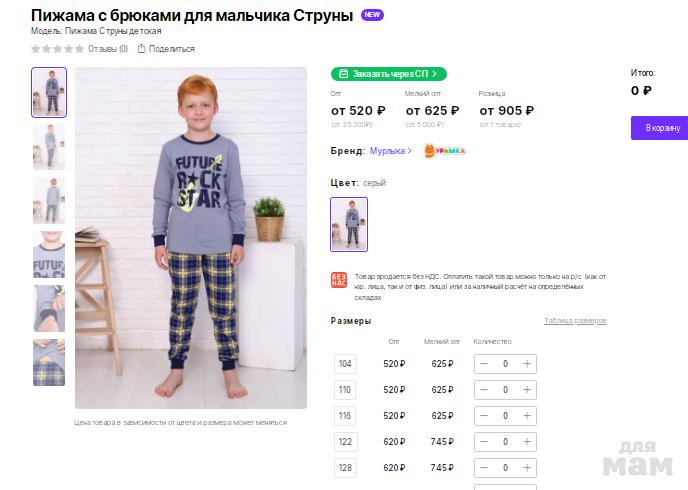The width and height of the screenshot is (688, 490).
Task: Decrease quantity for size 122
Action: click(x=484, y=442)
